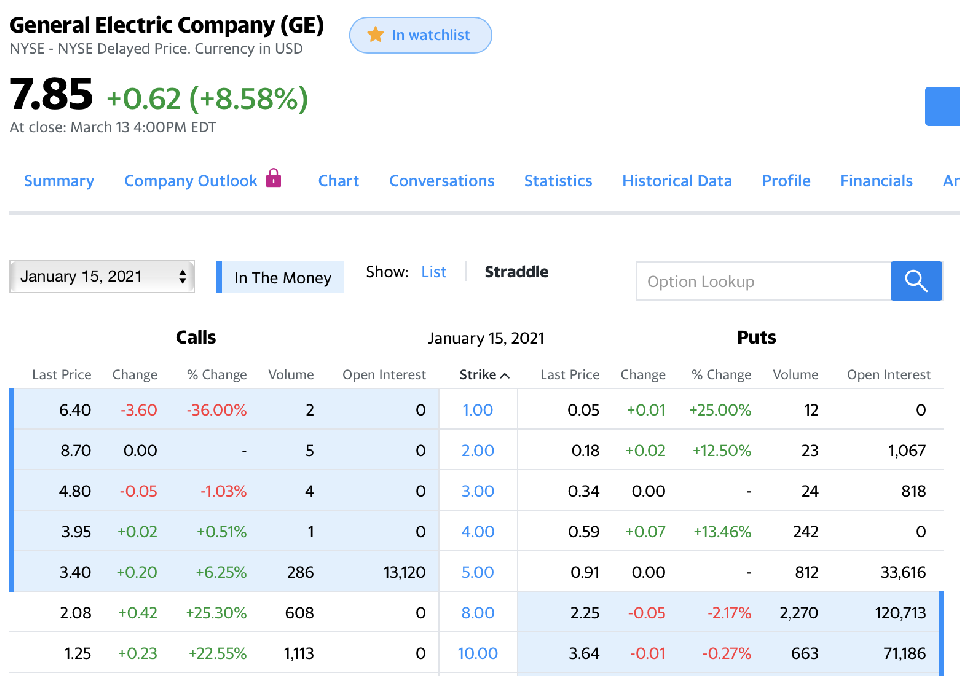Select the Straddle view option

516,272
